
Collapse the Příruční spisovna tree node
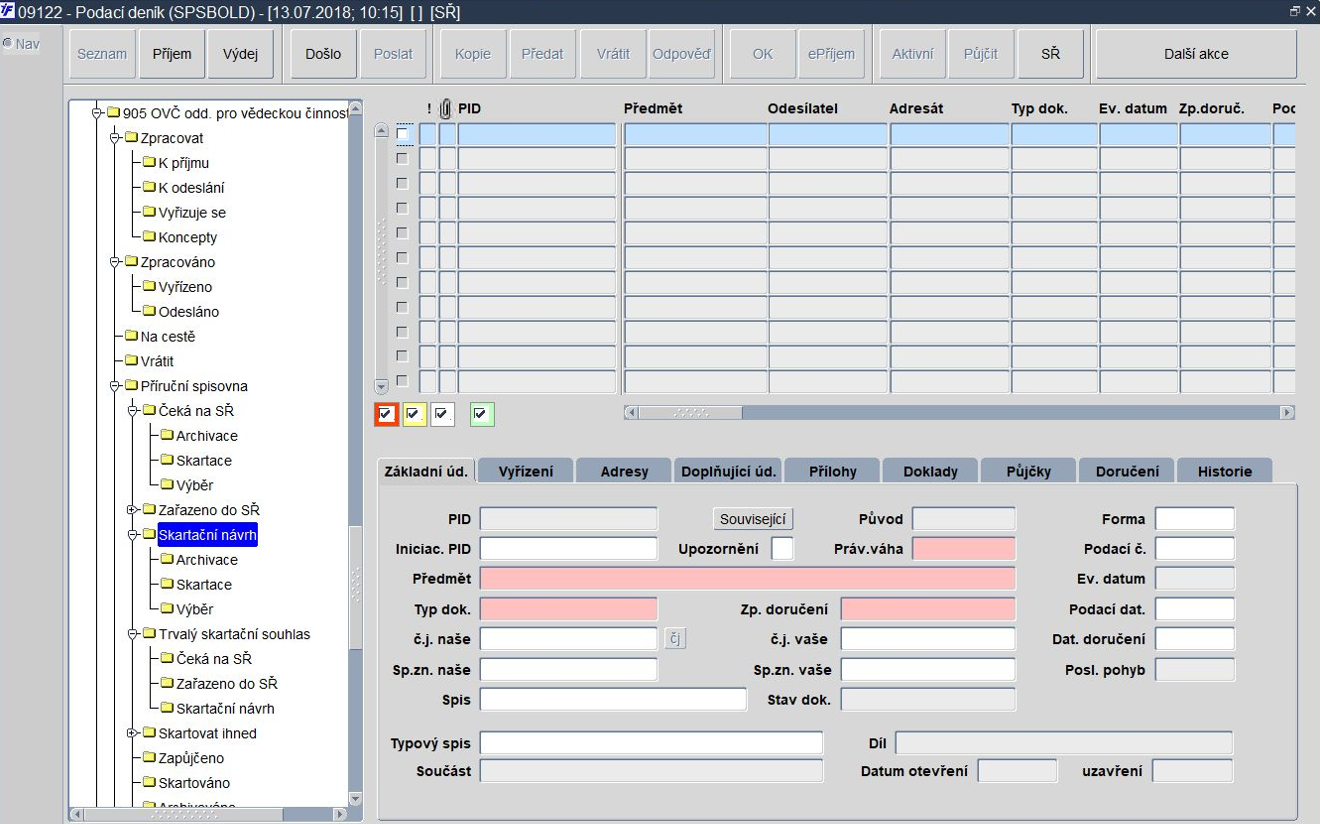pyautogui.click(x=114, y=386)
